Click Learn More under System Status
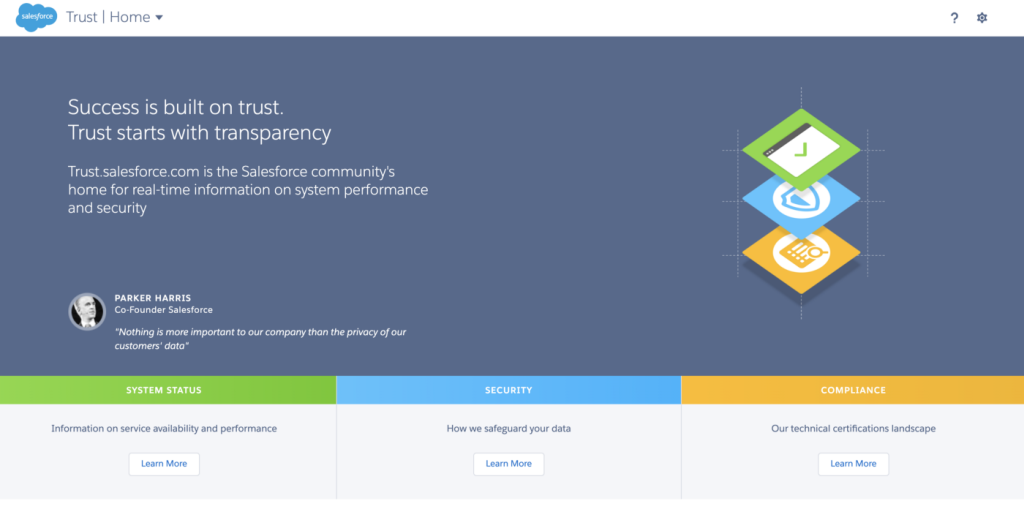This screenshot has height=520, width=1024. click(164, 464)
